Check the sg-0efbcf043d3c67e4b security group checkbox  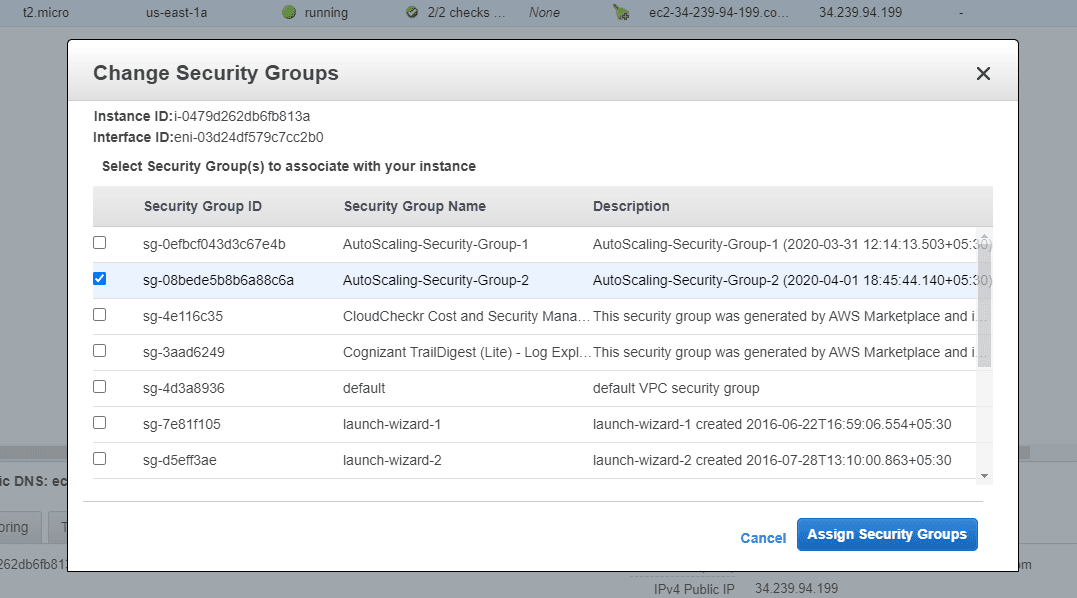pos(99,242)
